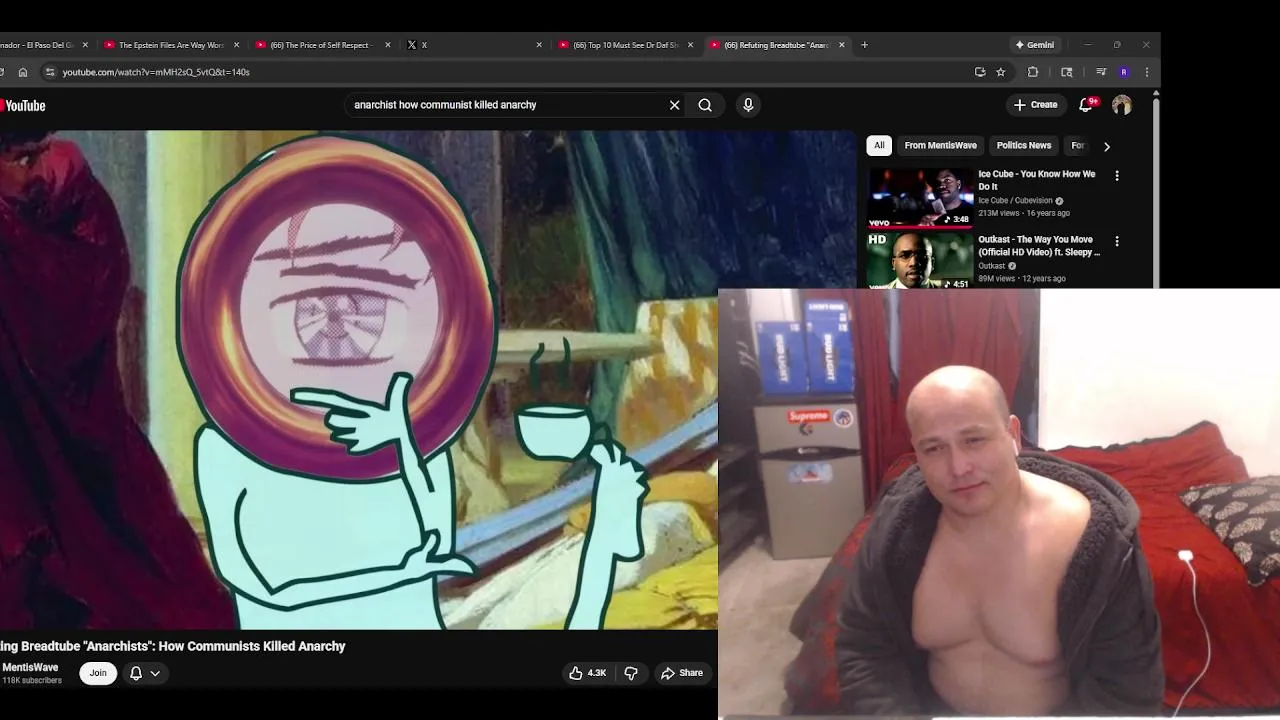Select the From MentisWave filter chip
Screen dimensions: 1280x720
(940, 145)
